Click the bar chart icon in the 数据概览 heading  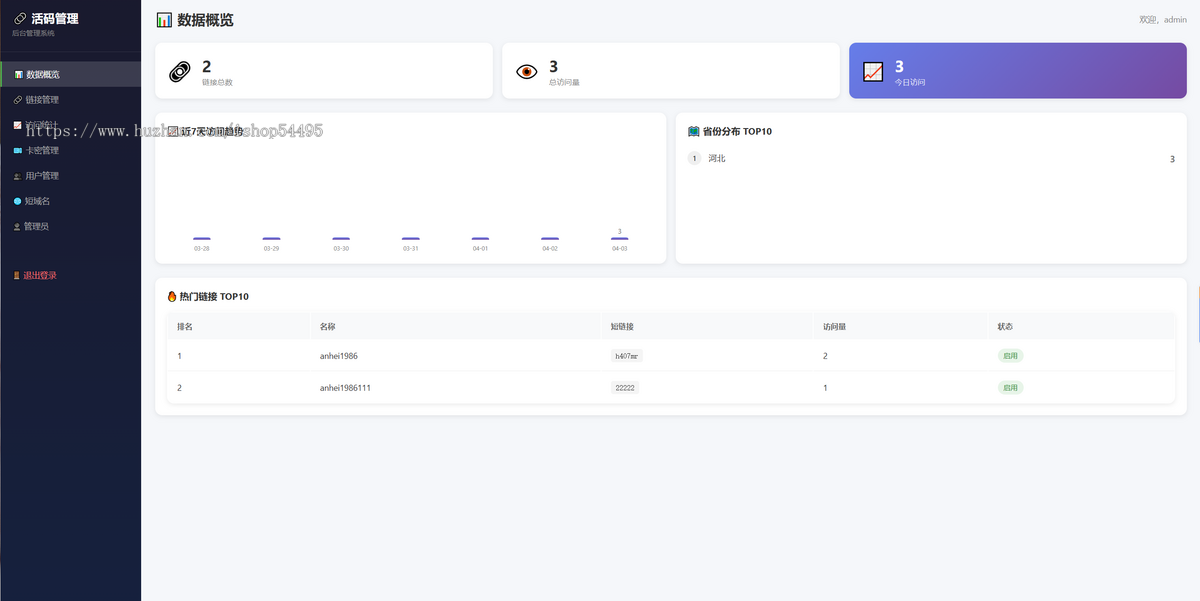tap(164, 20)
